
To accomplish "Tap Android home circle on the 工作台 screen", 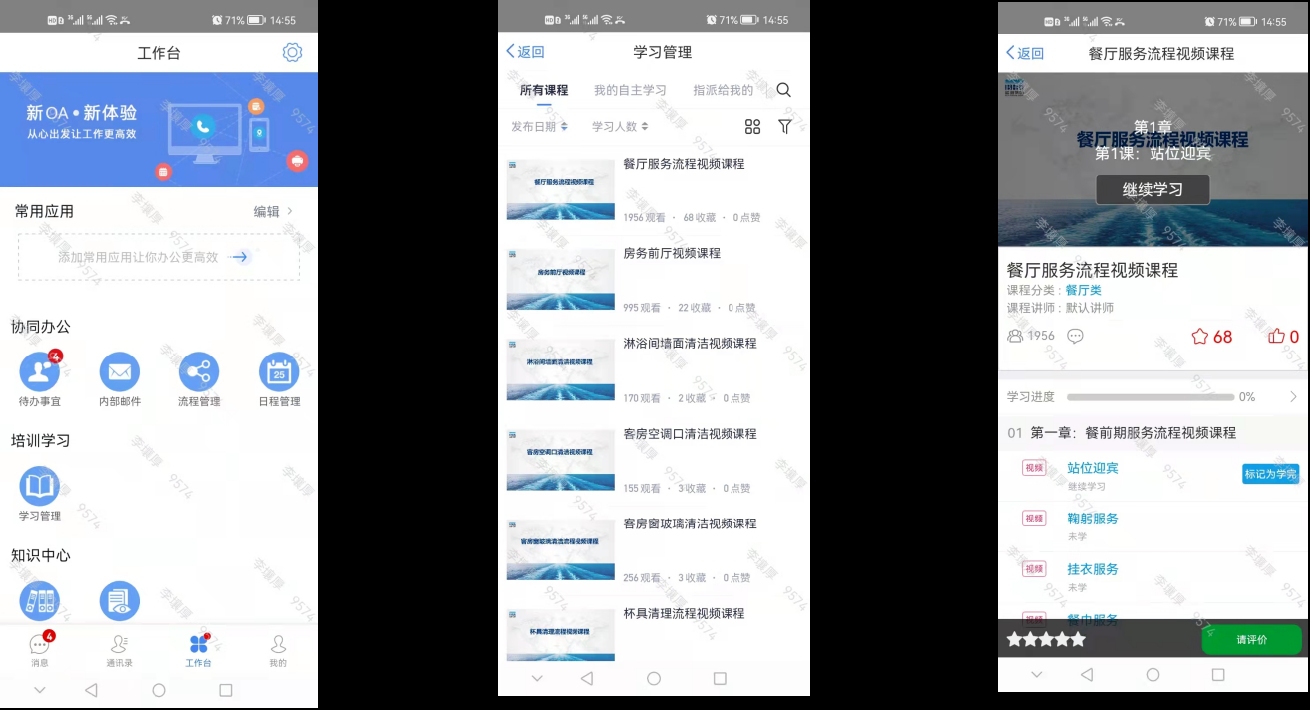I will tap(159, 690).
